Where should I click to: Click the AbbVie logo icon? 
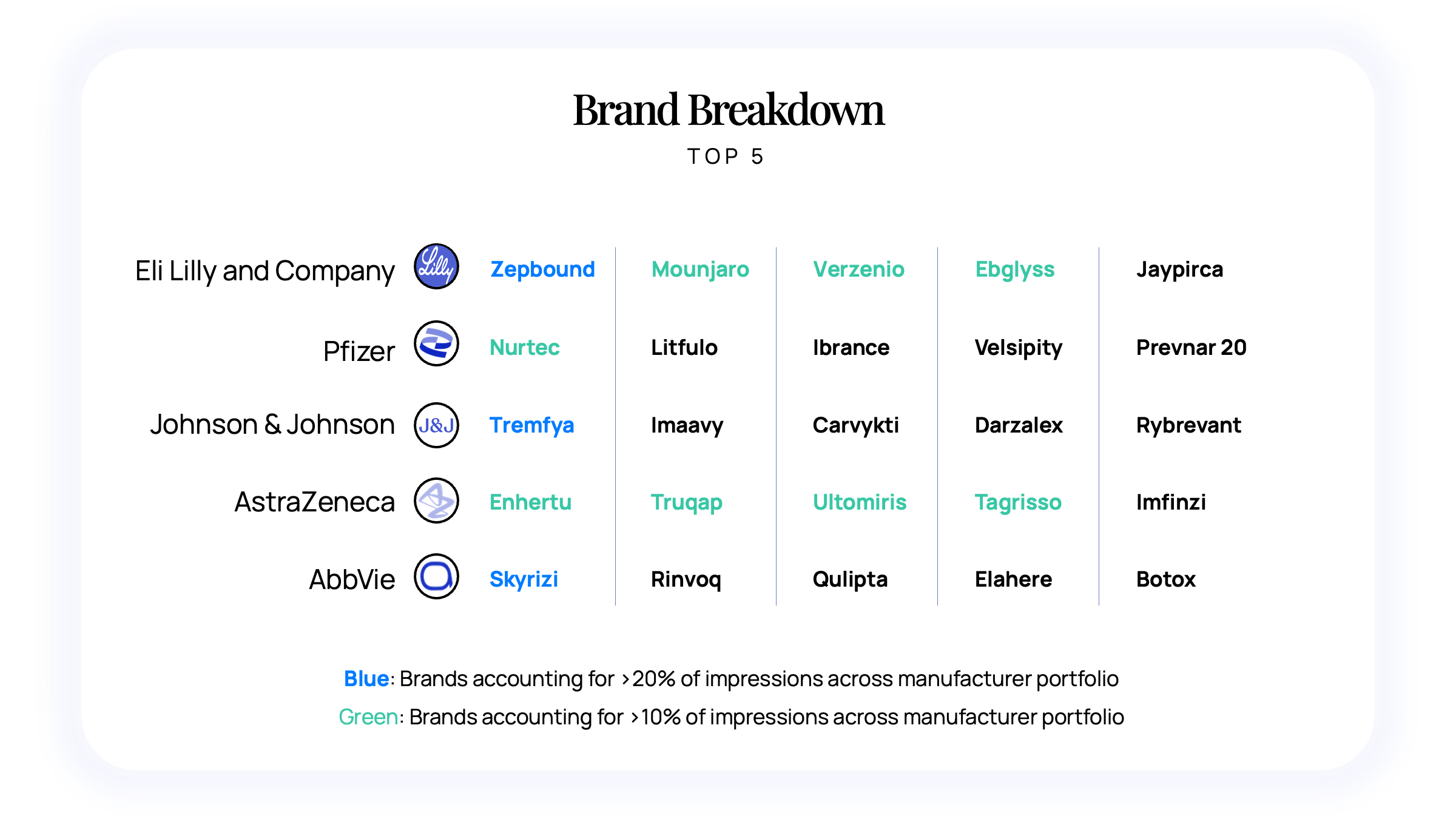tap(436, 576)
